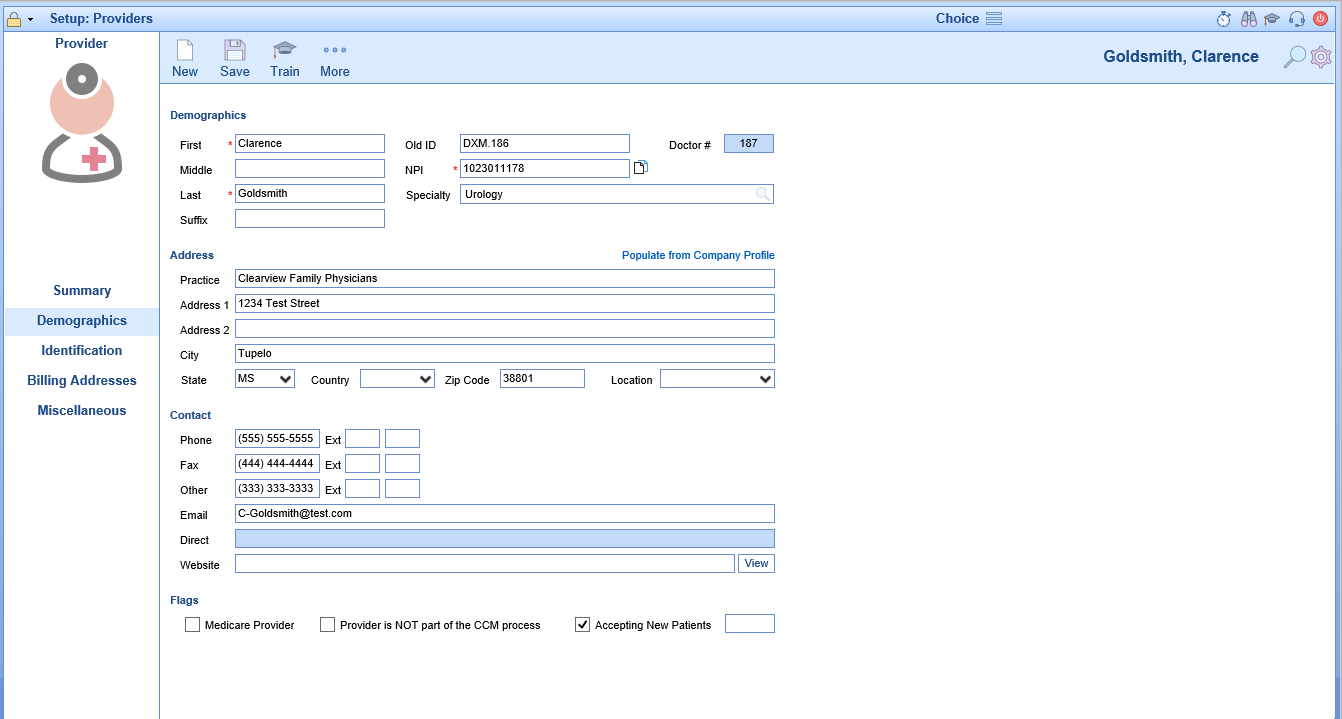
Task: Click the Save floppy disk icon
Action: click(x=235, y=51)
